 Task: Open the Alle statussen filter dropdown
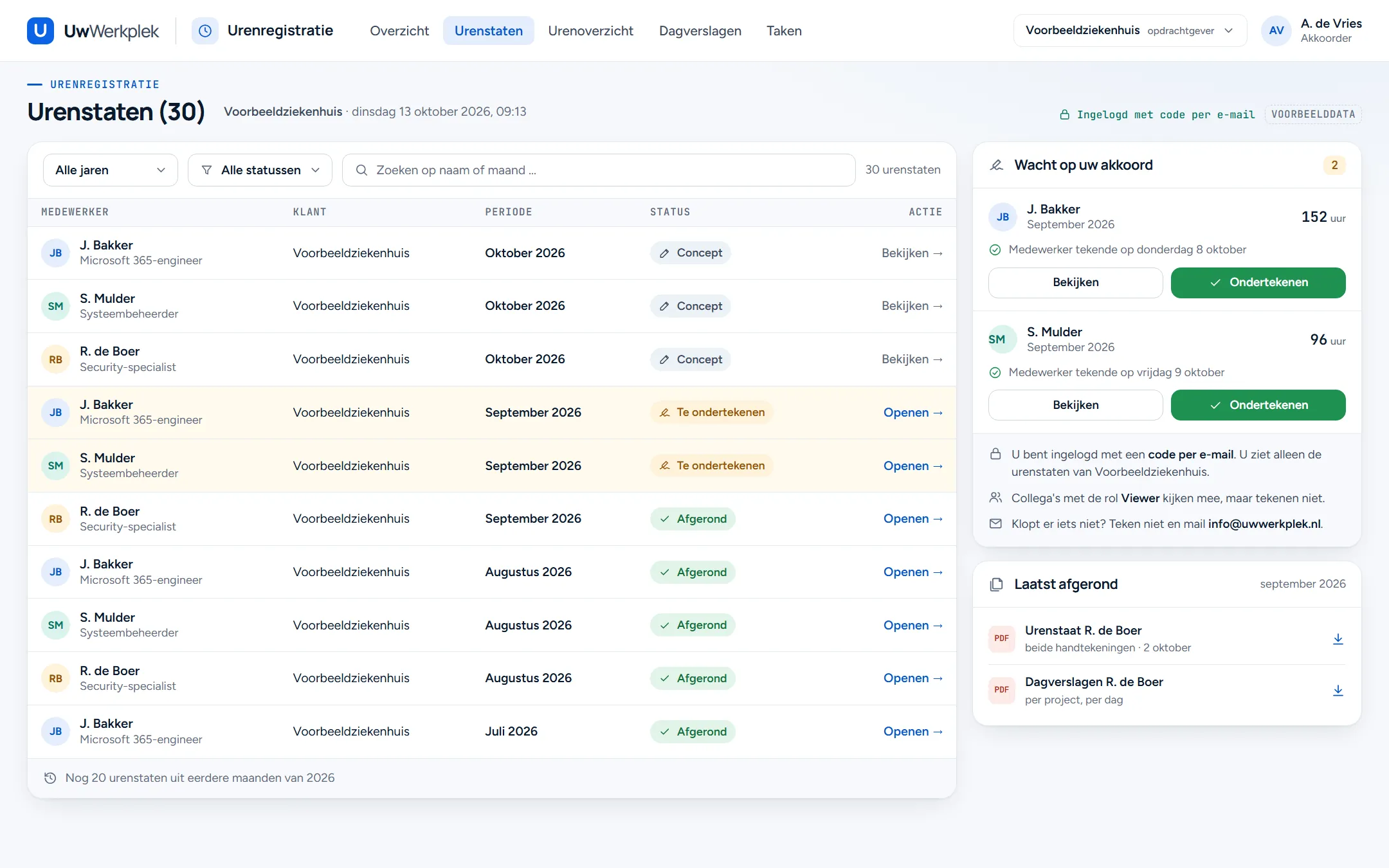pyautogui.click(x=260, y=170)
